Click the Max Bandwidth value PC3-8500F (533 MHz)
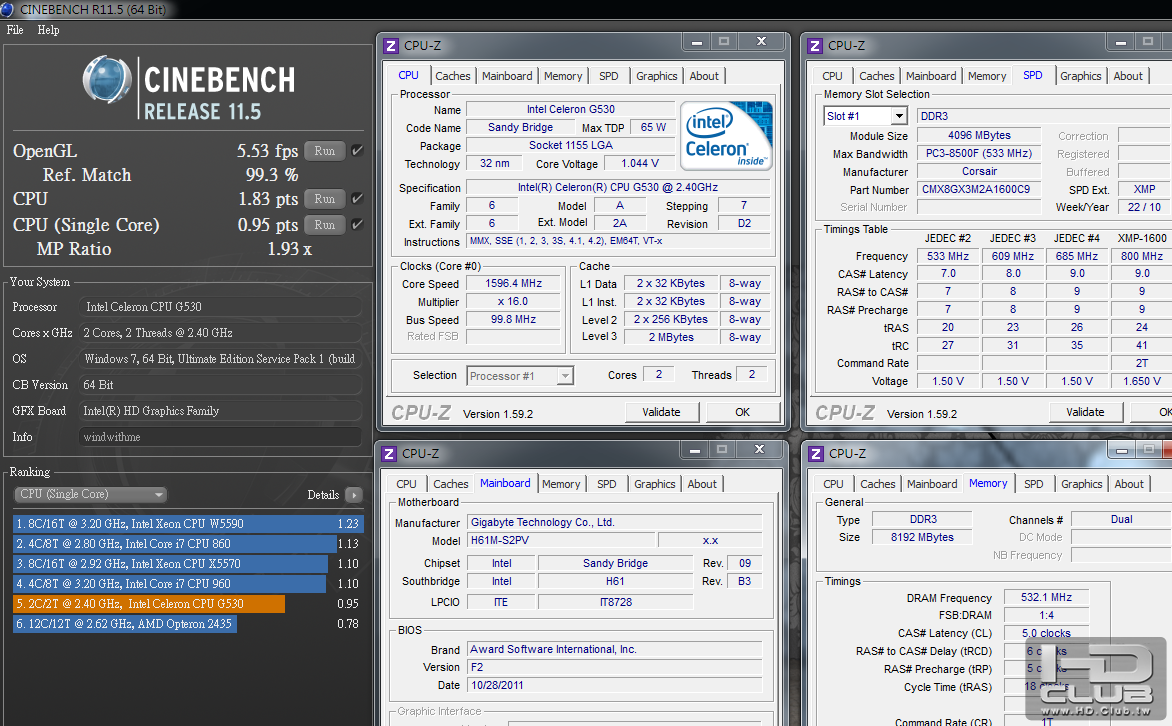 coord(978,153)
